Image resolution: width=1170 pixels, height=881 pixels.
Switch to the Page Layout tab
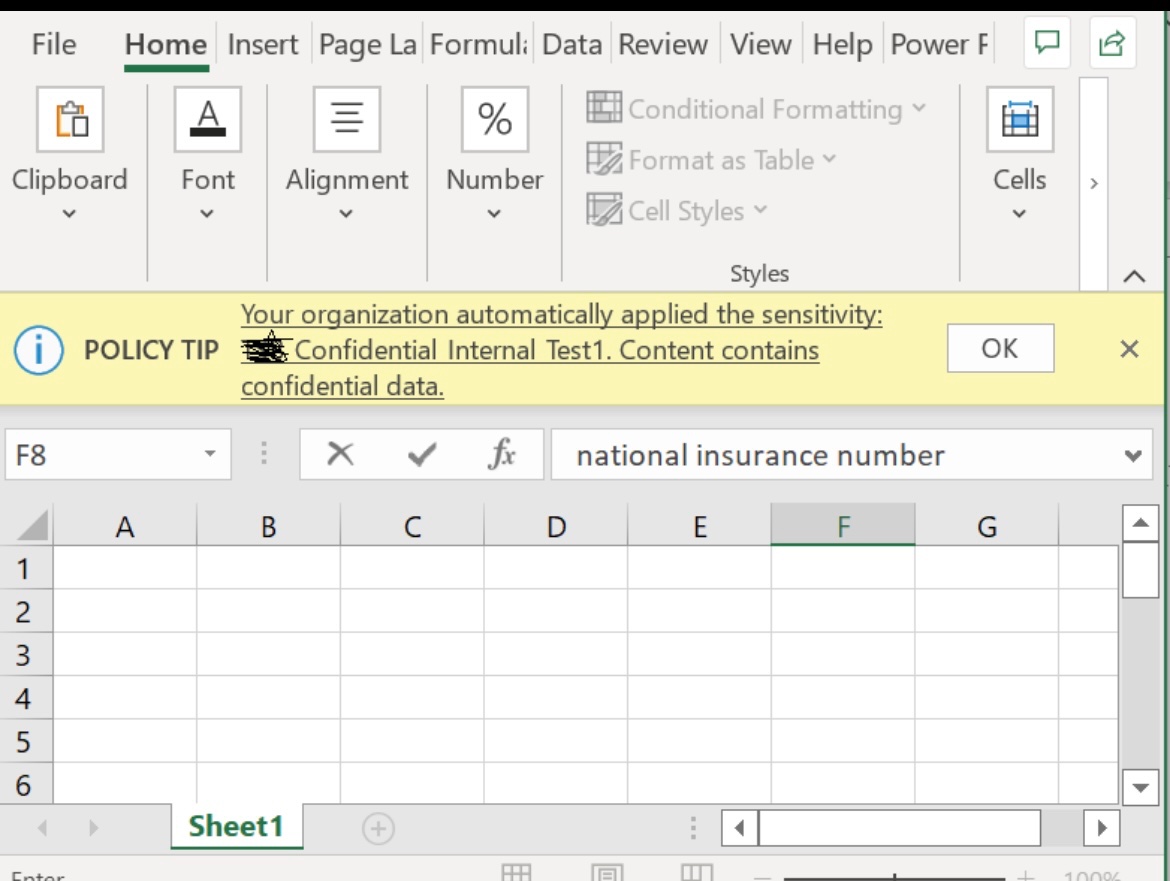(x=367, y=44)
